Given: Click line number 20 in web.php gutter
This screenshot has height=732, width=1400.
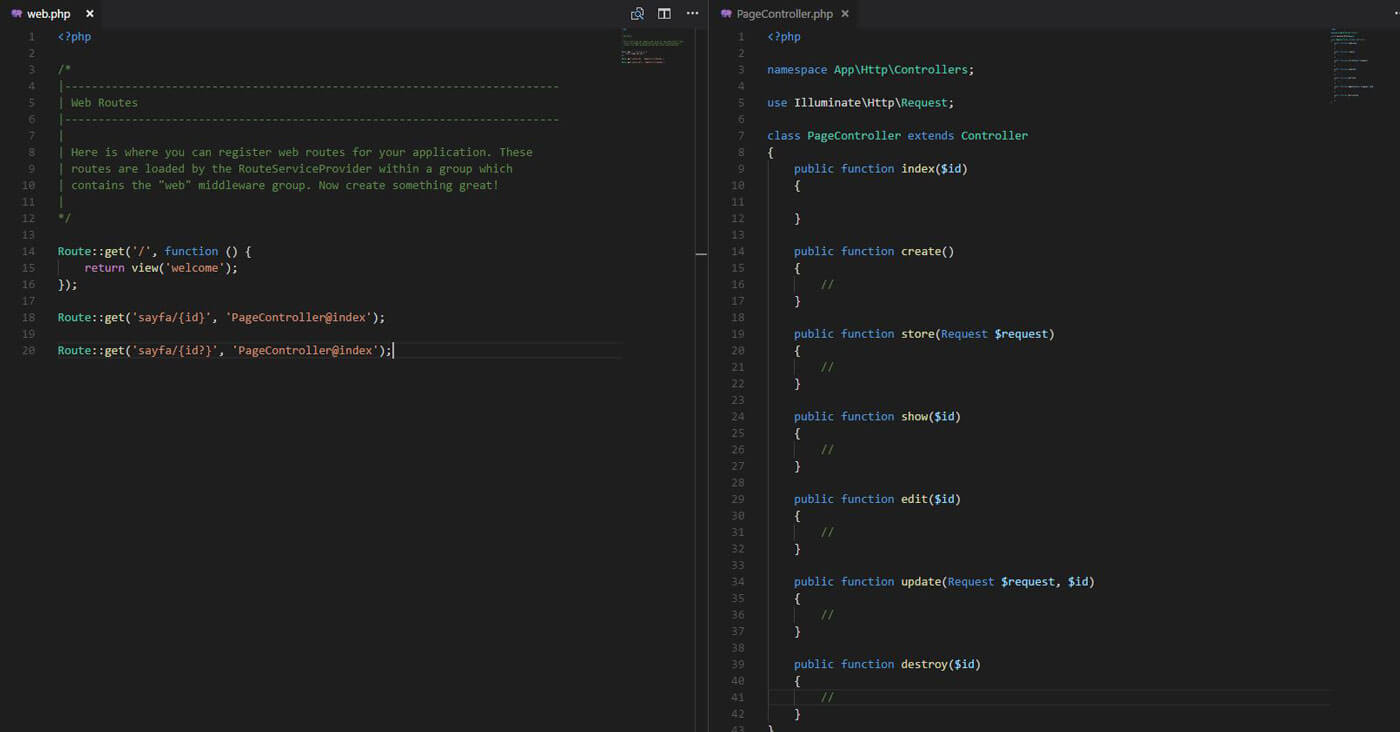Looking at the screenshot, I should click(28, 351).
